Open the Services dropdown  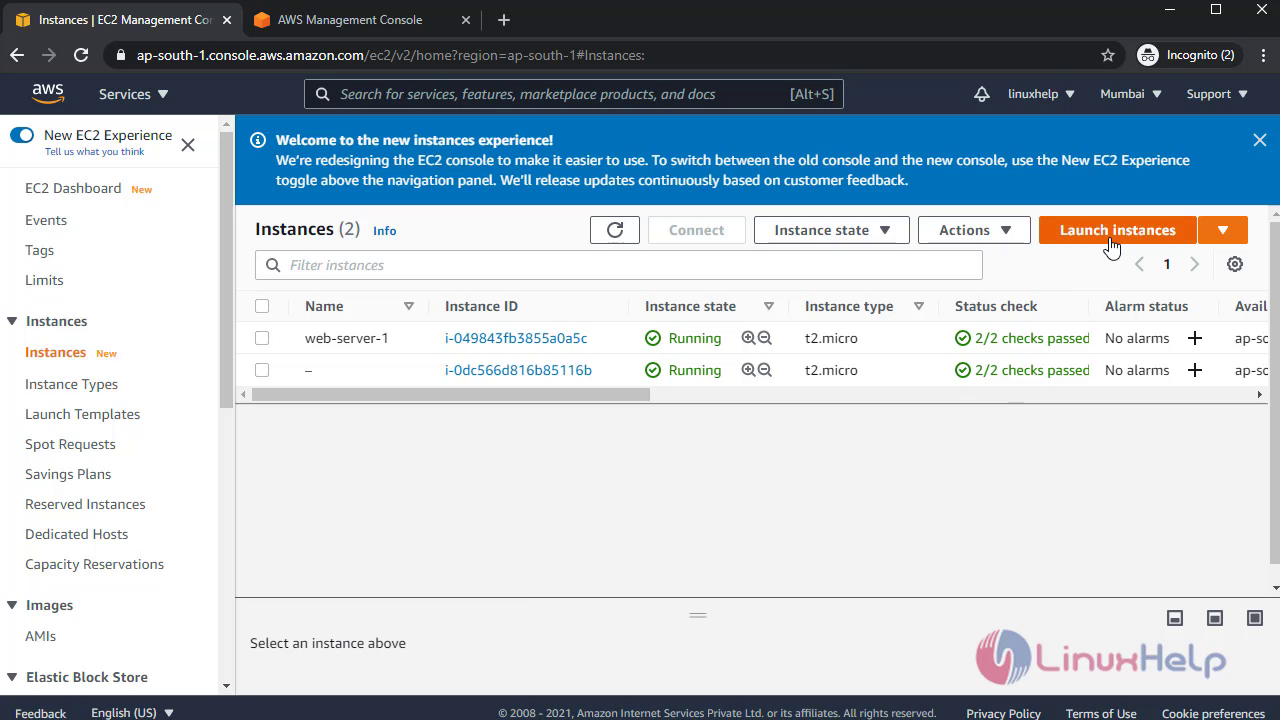[134, 94]
